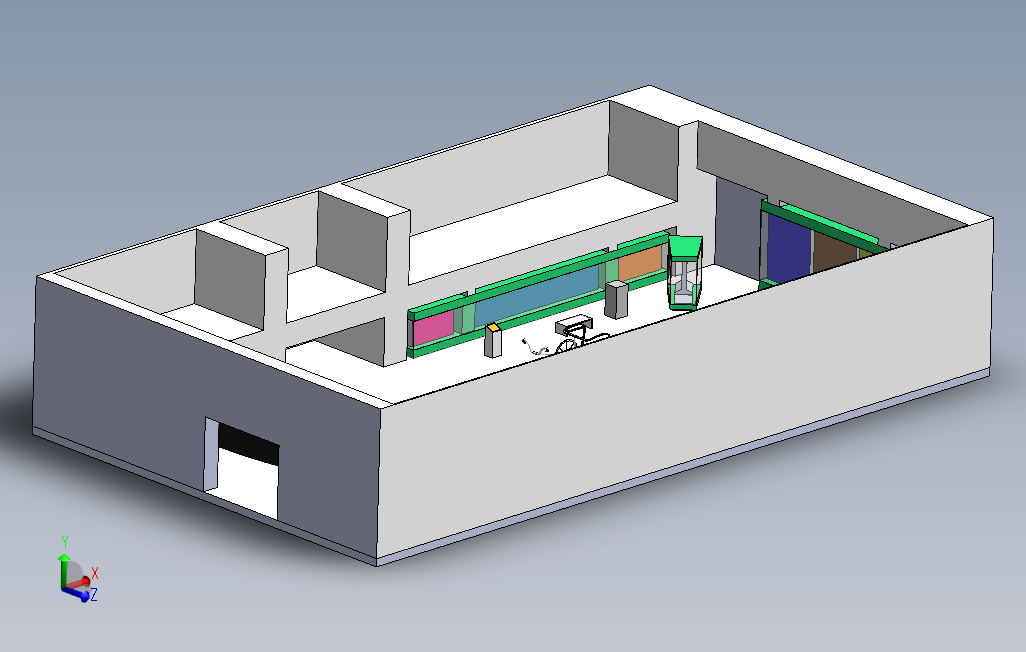Screen dimensions: 1026x652
Task: Select the dark blue panel on the right display
Action: click(x=789, y=249)
